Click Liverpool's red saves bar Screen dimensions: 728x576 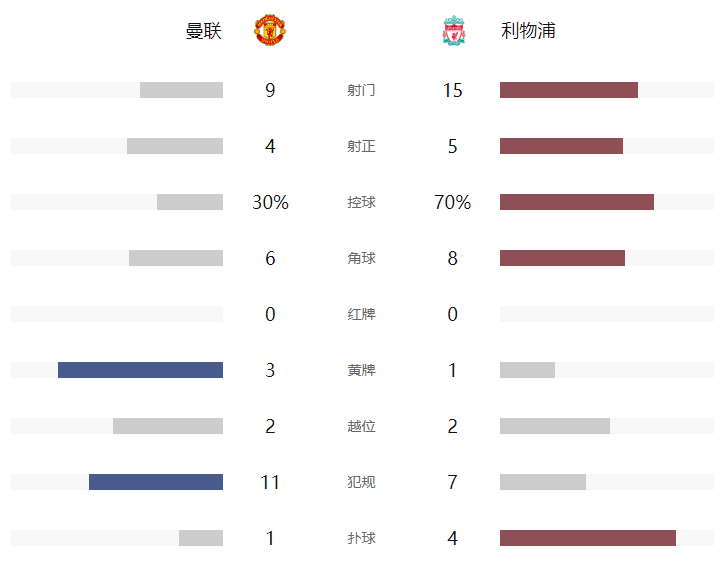pos(587,538)
